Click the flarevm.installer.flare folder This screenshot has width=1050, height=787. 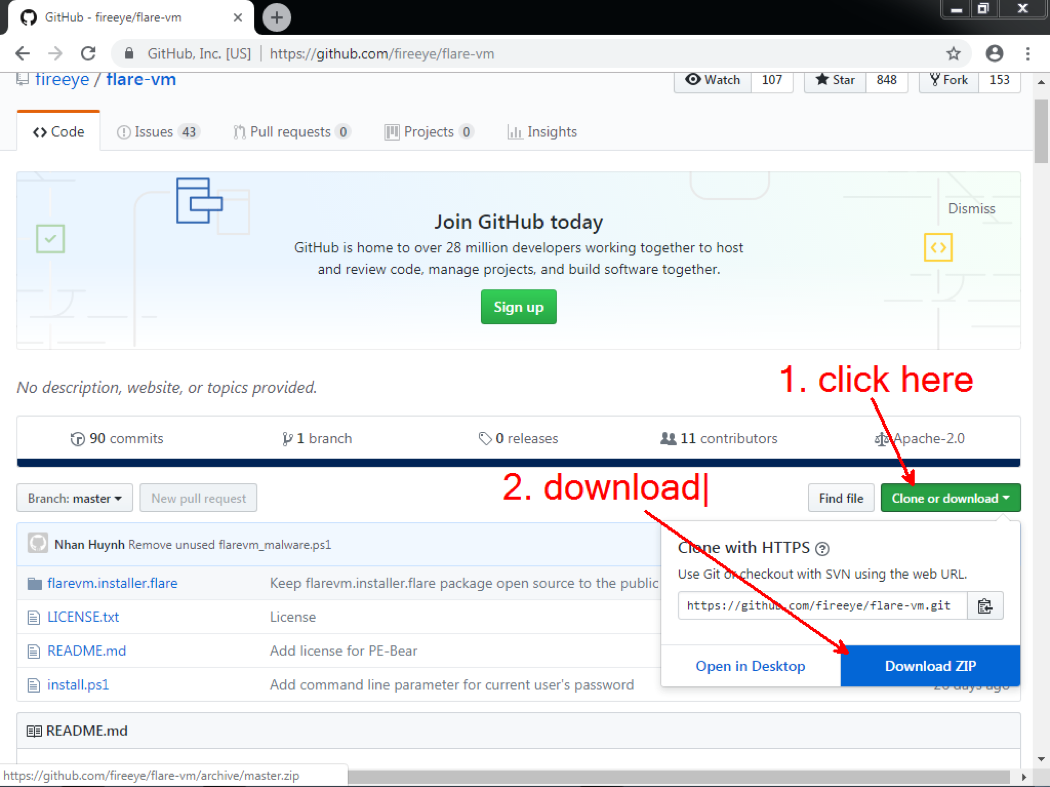[112, 583]
